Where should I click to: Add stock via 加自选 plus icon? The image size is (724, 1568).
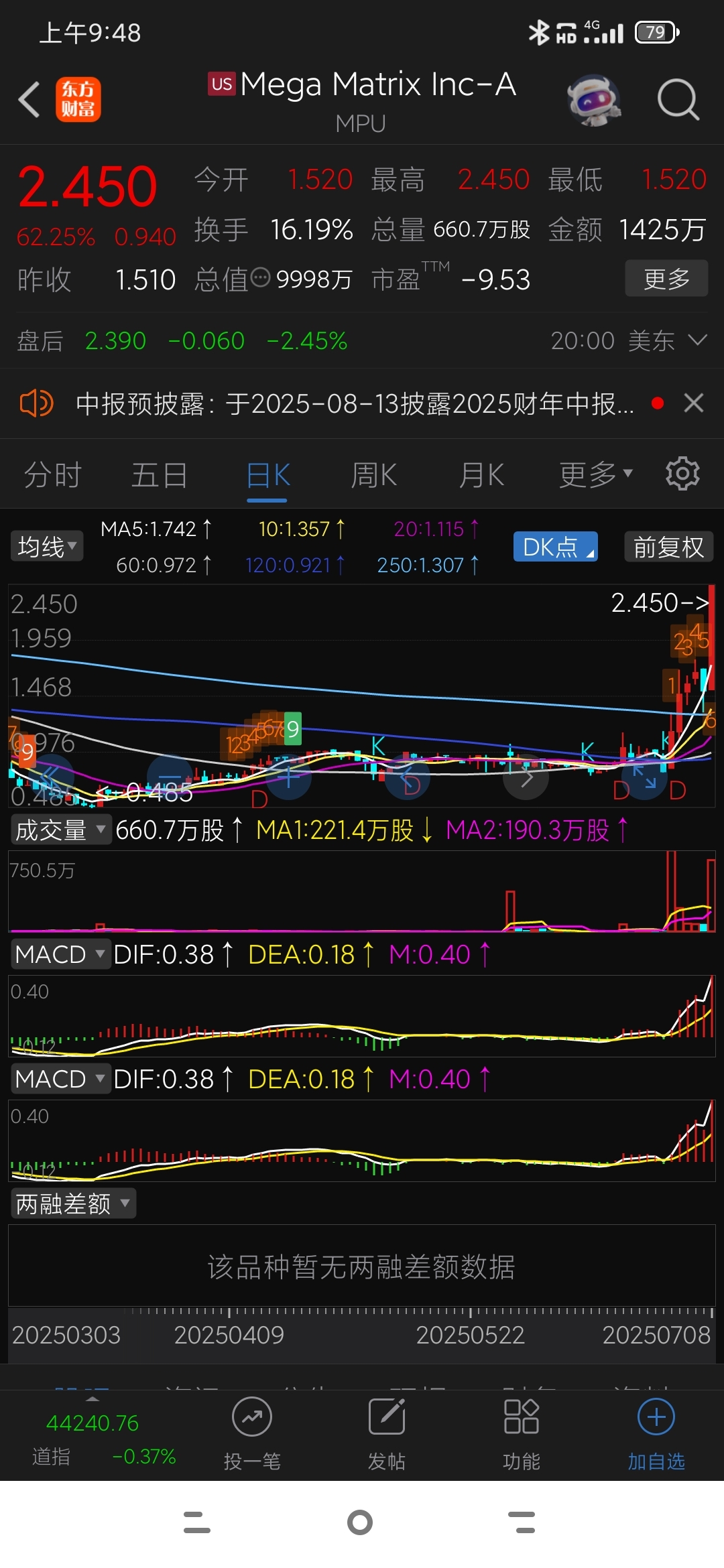(656, 1417)
